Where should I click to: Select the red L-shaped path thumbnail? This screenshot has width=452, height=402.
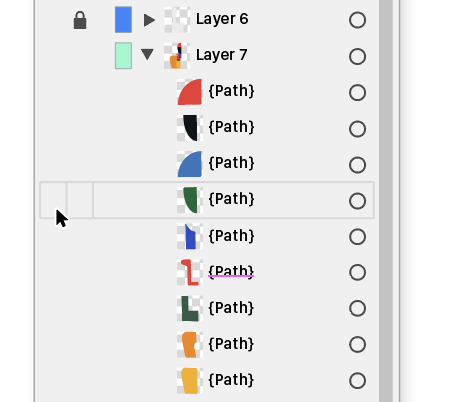[x=190, y=272]
